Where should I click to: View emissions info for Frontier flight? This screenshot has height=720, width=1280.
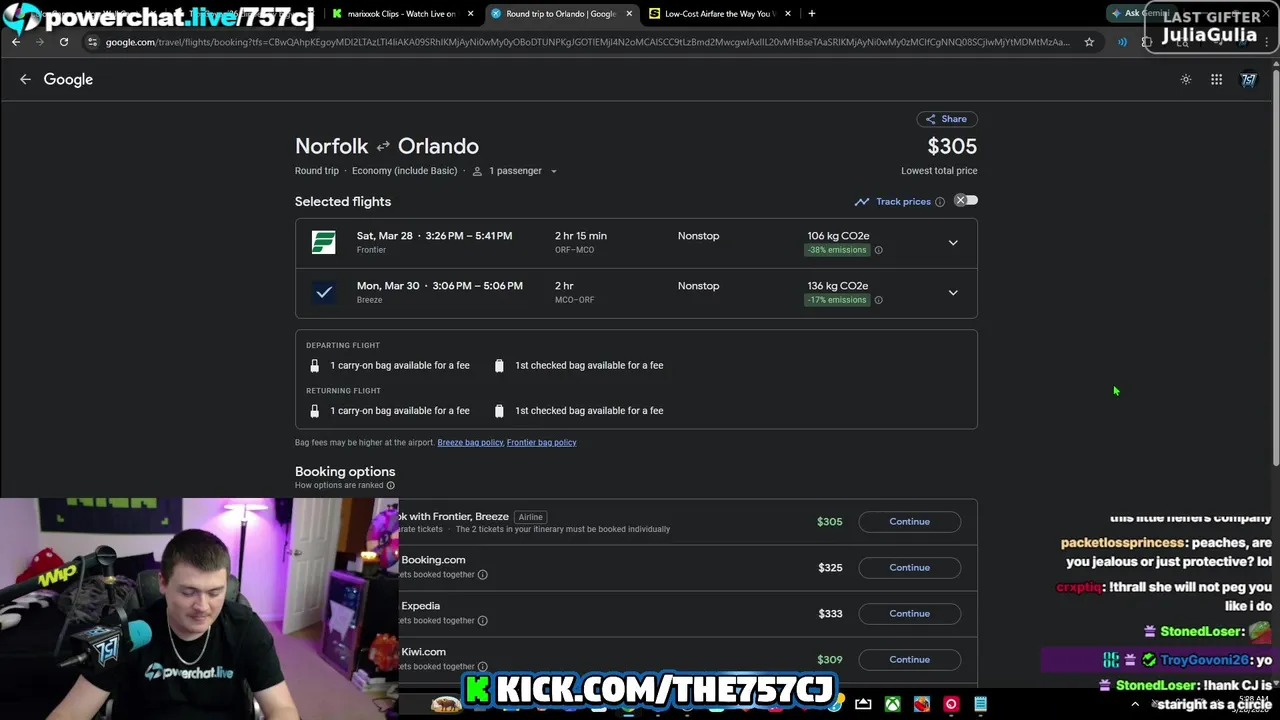pyautogui.click(x=878, y=250)
